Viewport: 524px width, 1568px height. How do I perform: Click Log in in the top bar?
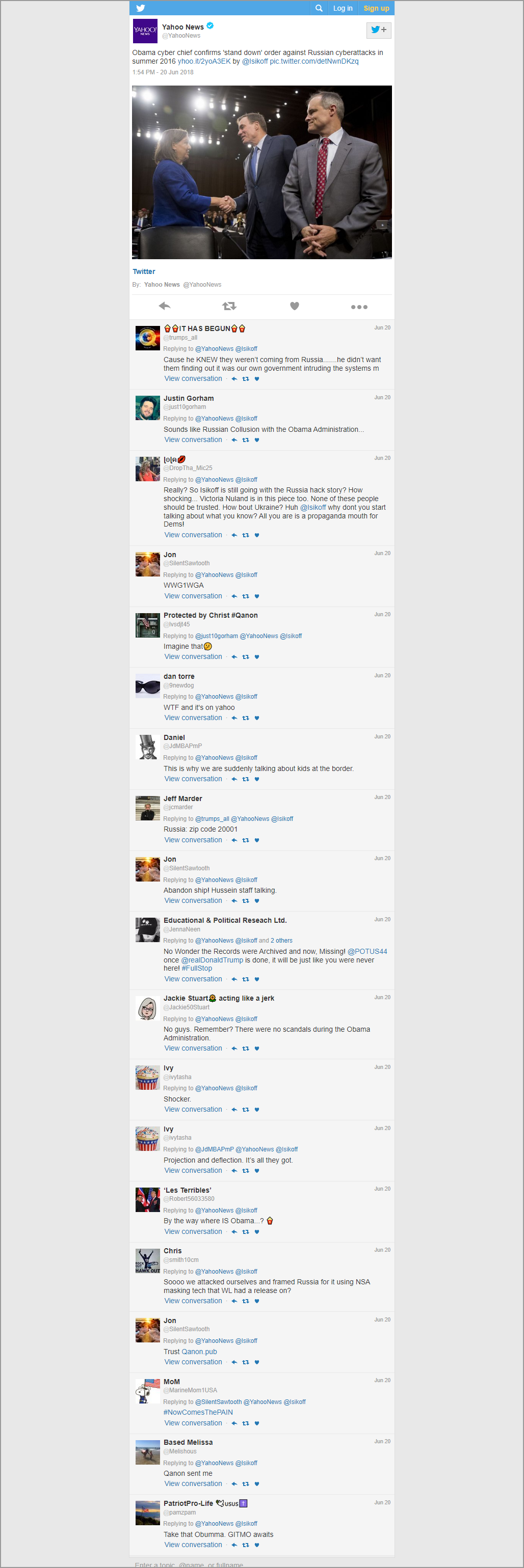[x=343, y=8]
